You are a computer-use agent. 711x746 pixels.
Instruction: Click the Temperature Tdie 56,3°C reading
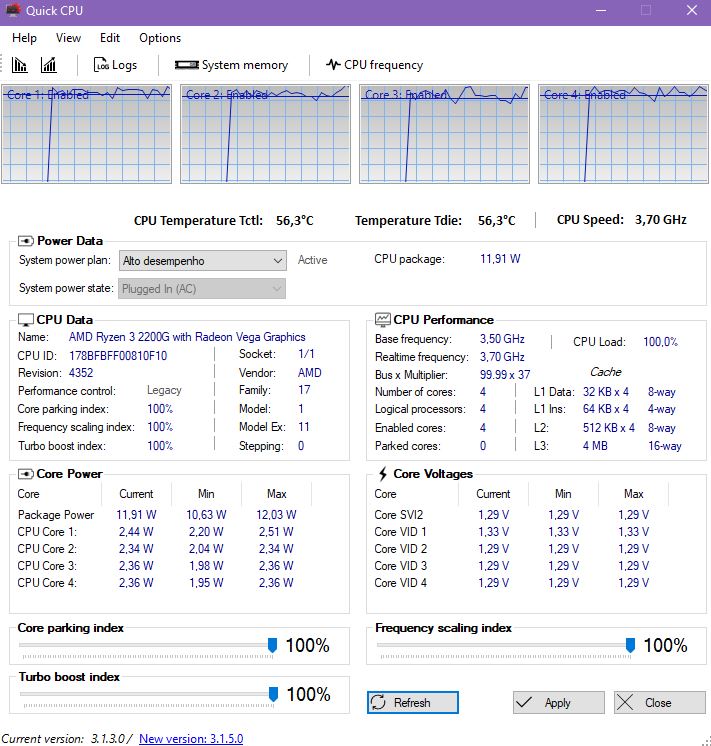[x=497, y=221]
